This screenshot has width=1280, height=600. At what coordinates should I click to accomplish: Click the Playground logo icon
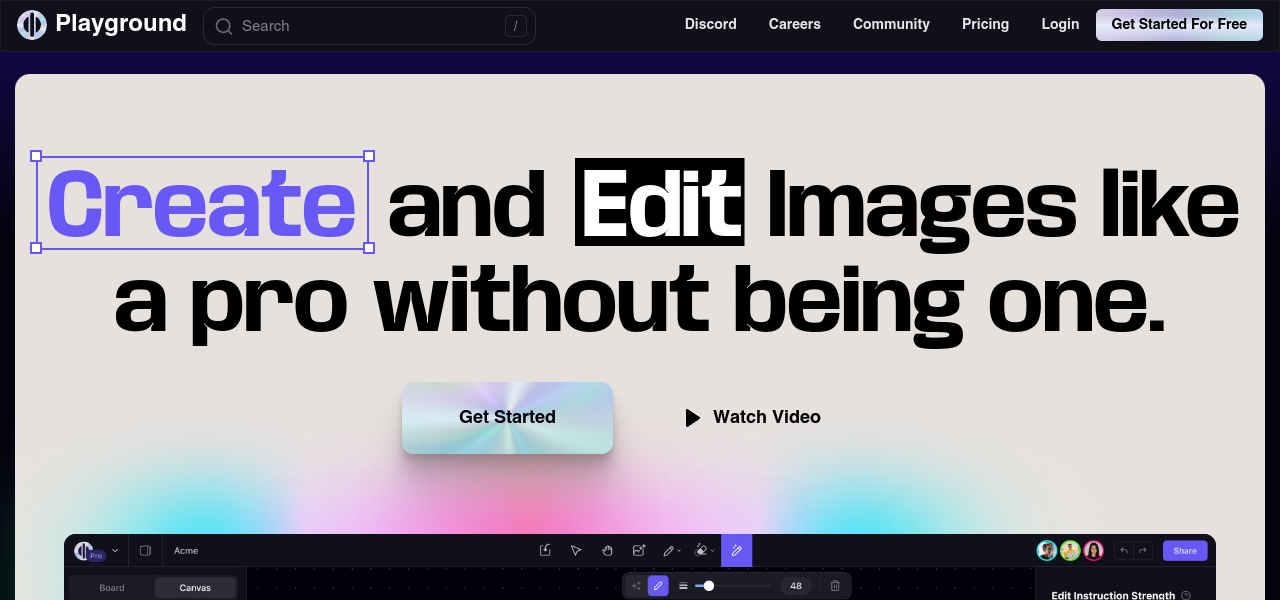click(32, 25)
